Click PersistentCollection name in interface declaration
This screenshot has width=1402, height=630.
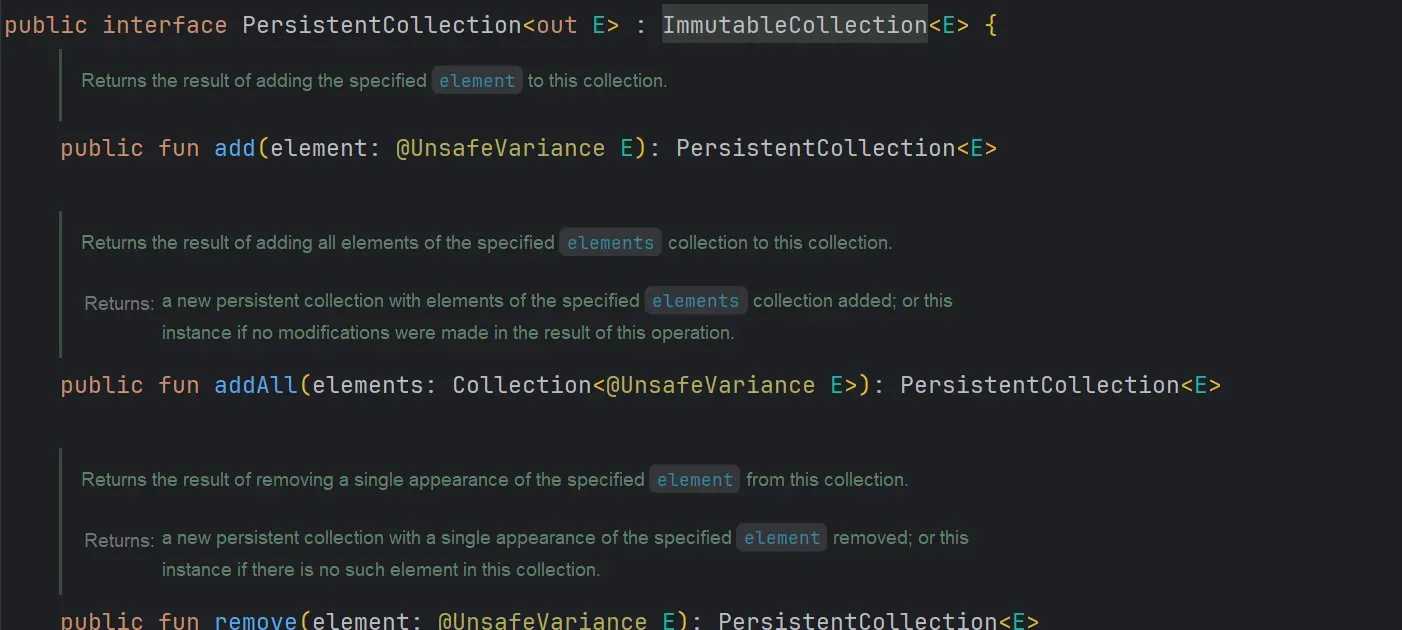coord(381,25)
